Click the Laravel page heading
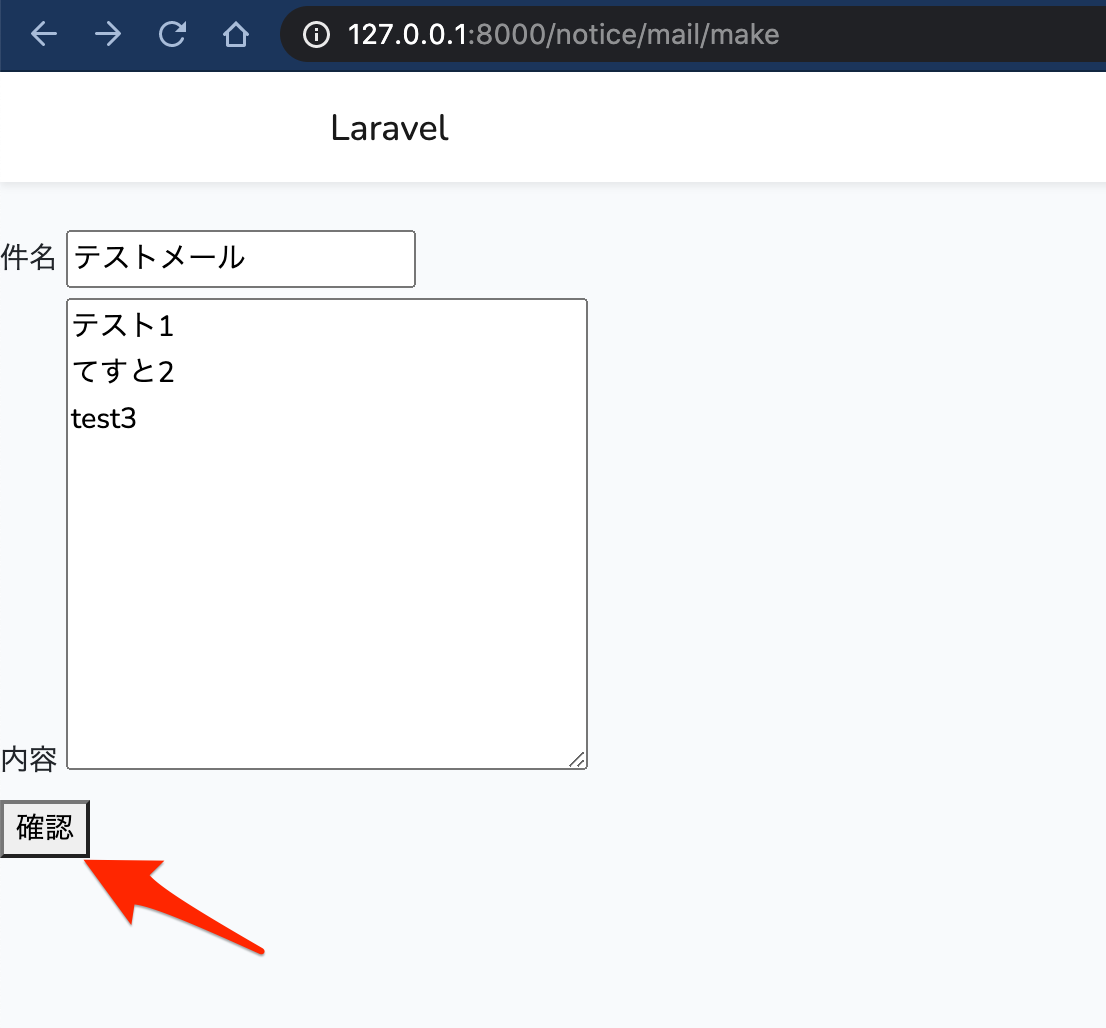Viewport: 1106px width, 1028px height. pyautogui.click(x=389, y=127)
